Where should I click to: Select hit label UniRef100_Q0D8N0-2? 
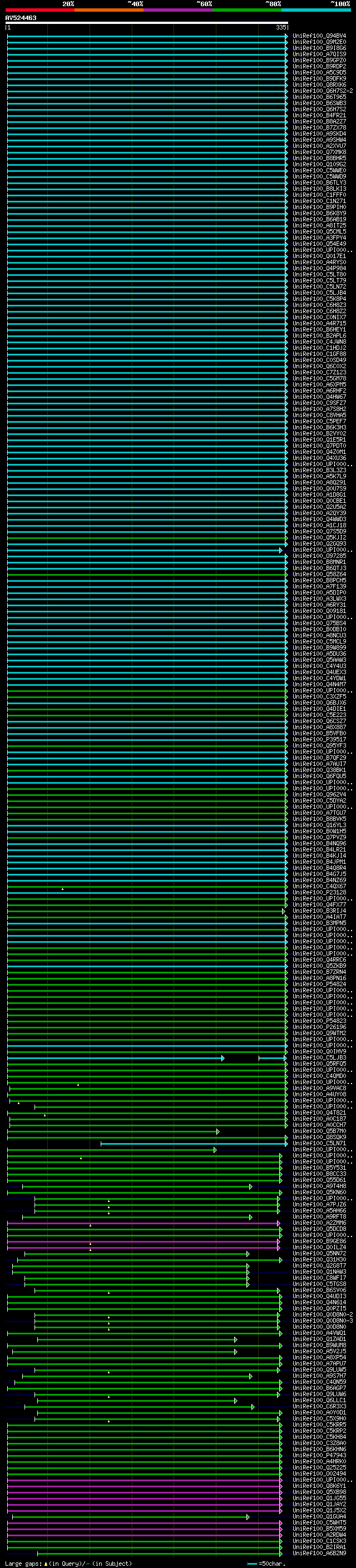[322, 1315]
